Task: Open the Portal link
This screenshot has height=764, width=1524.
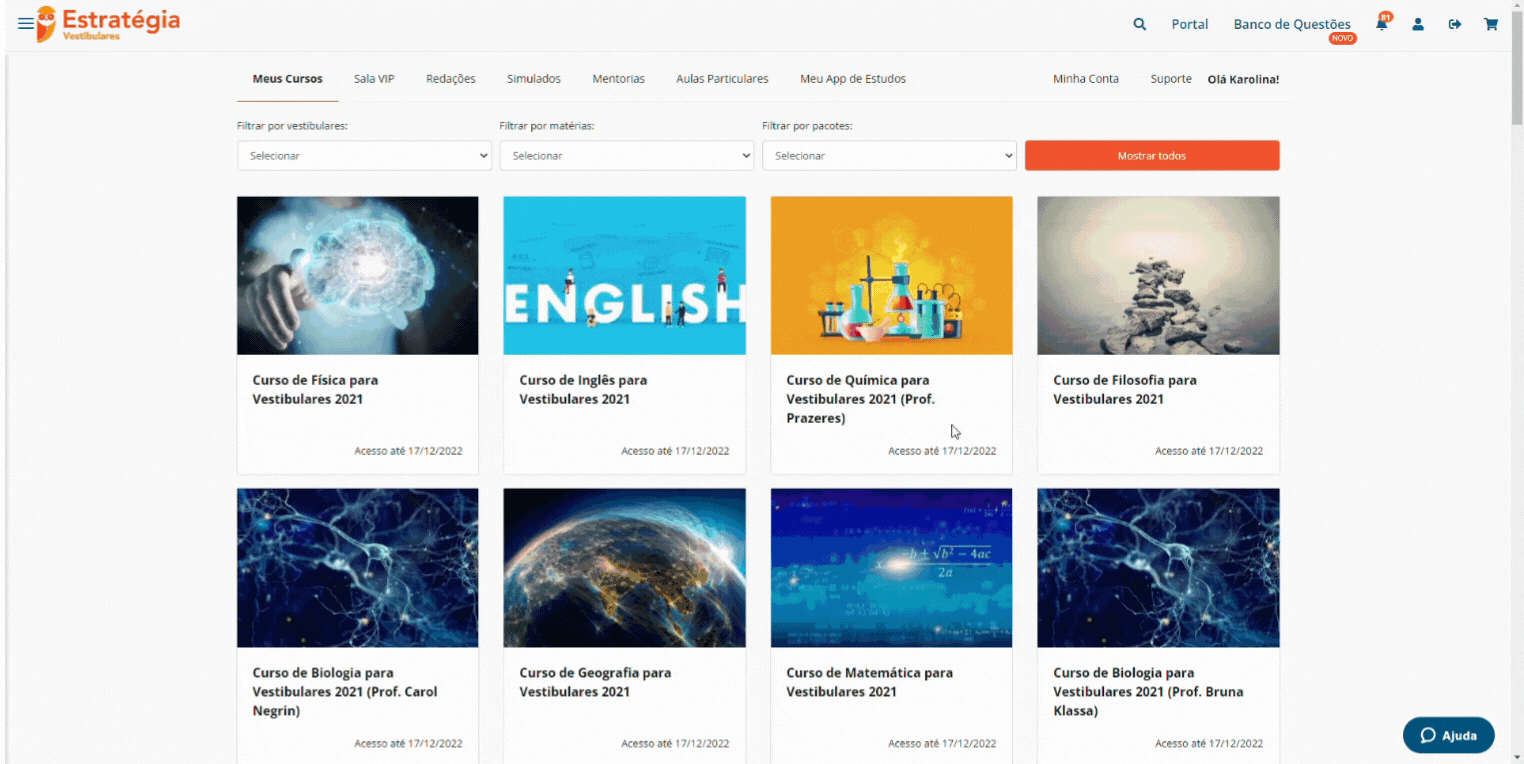Action: click(1190, 24)
